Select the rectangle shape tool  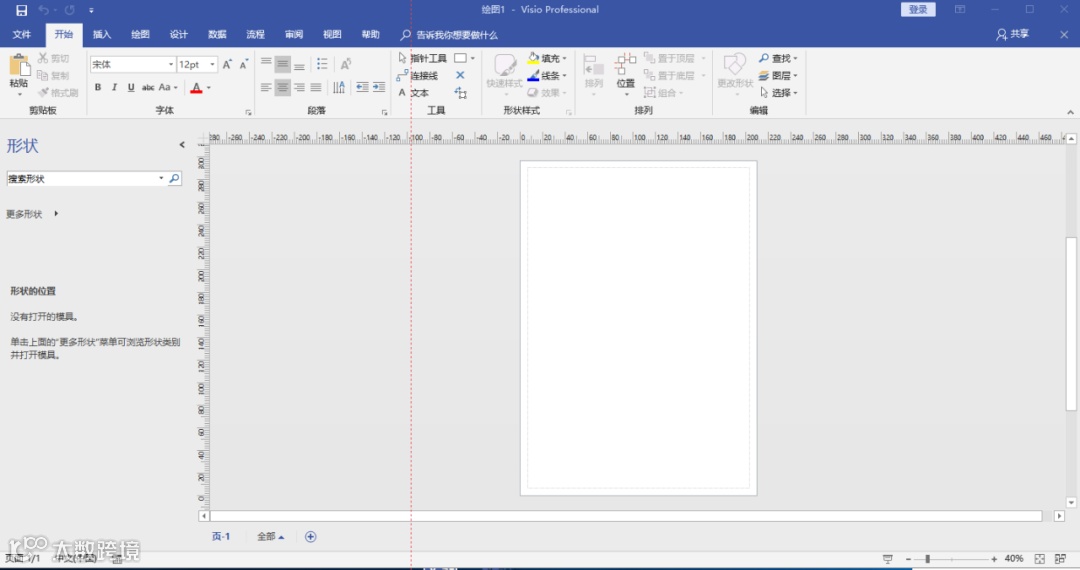click(460, 58)
